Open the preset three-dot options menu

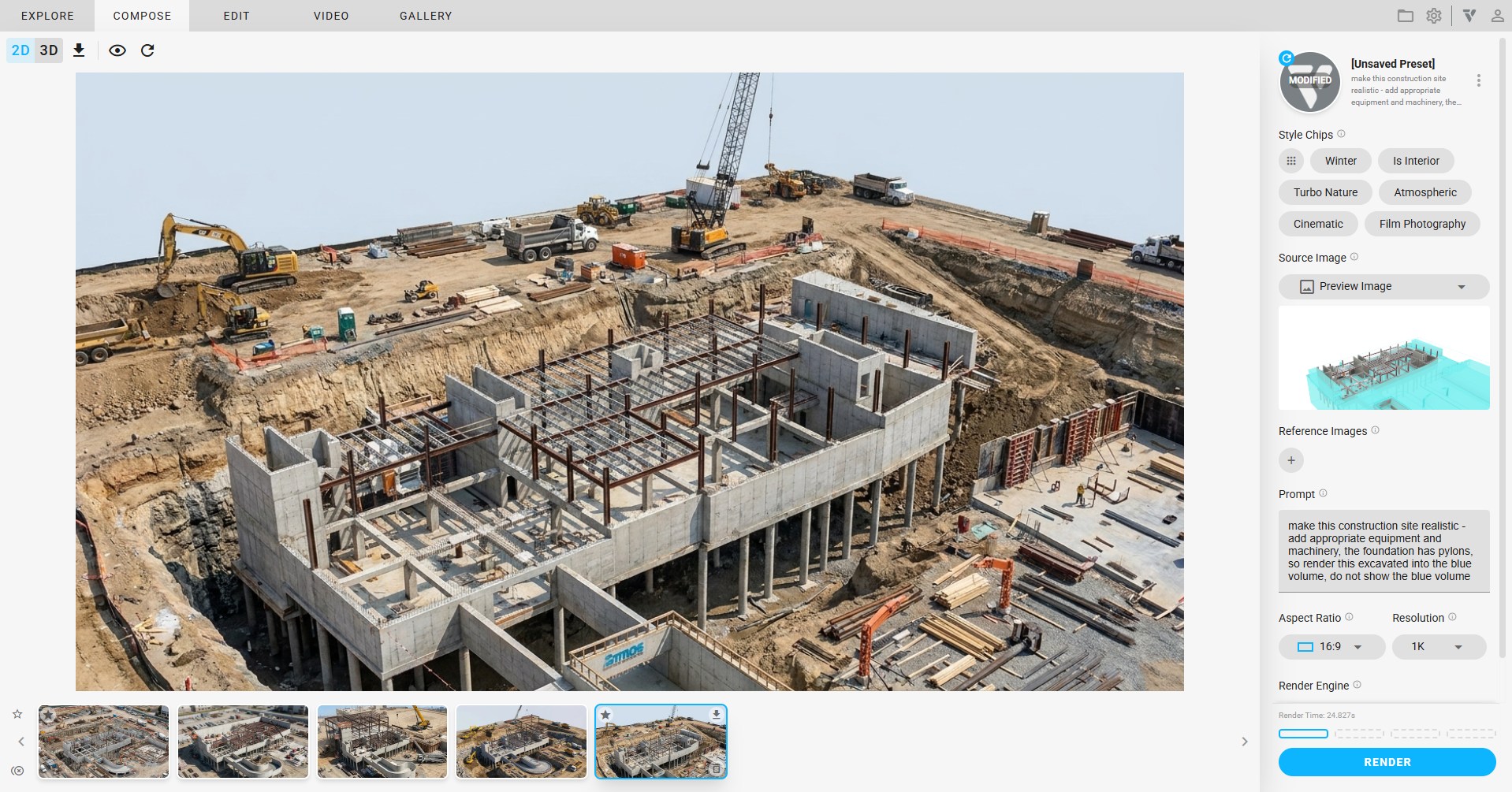click(1478, 80)
